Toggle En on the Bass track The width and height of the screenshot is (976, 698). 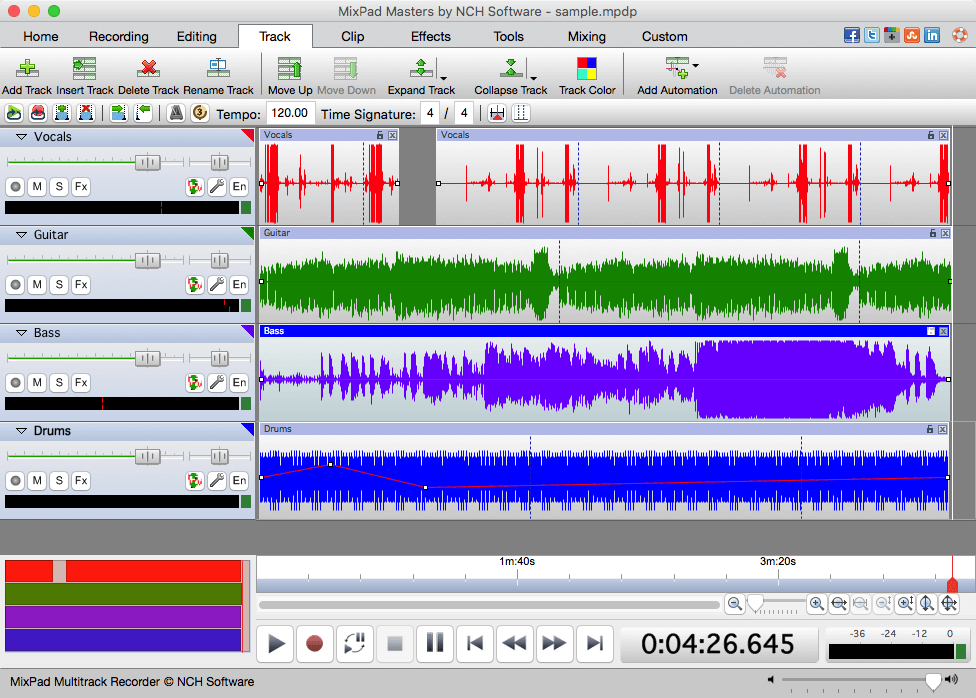click(x=239, y=382)
